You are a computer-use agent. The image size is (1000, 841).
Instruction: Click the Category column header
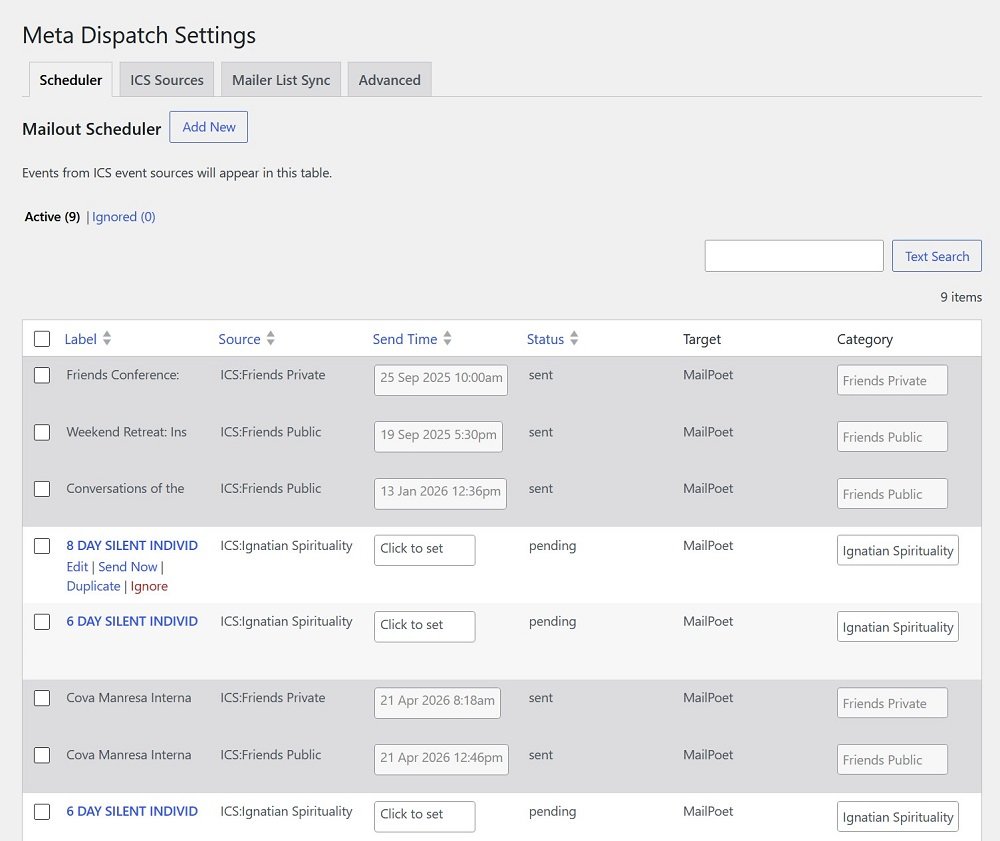click(865, 339)
